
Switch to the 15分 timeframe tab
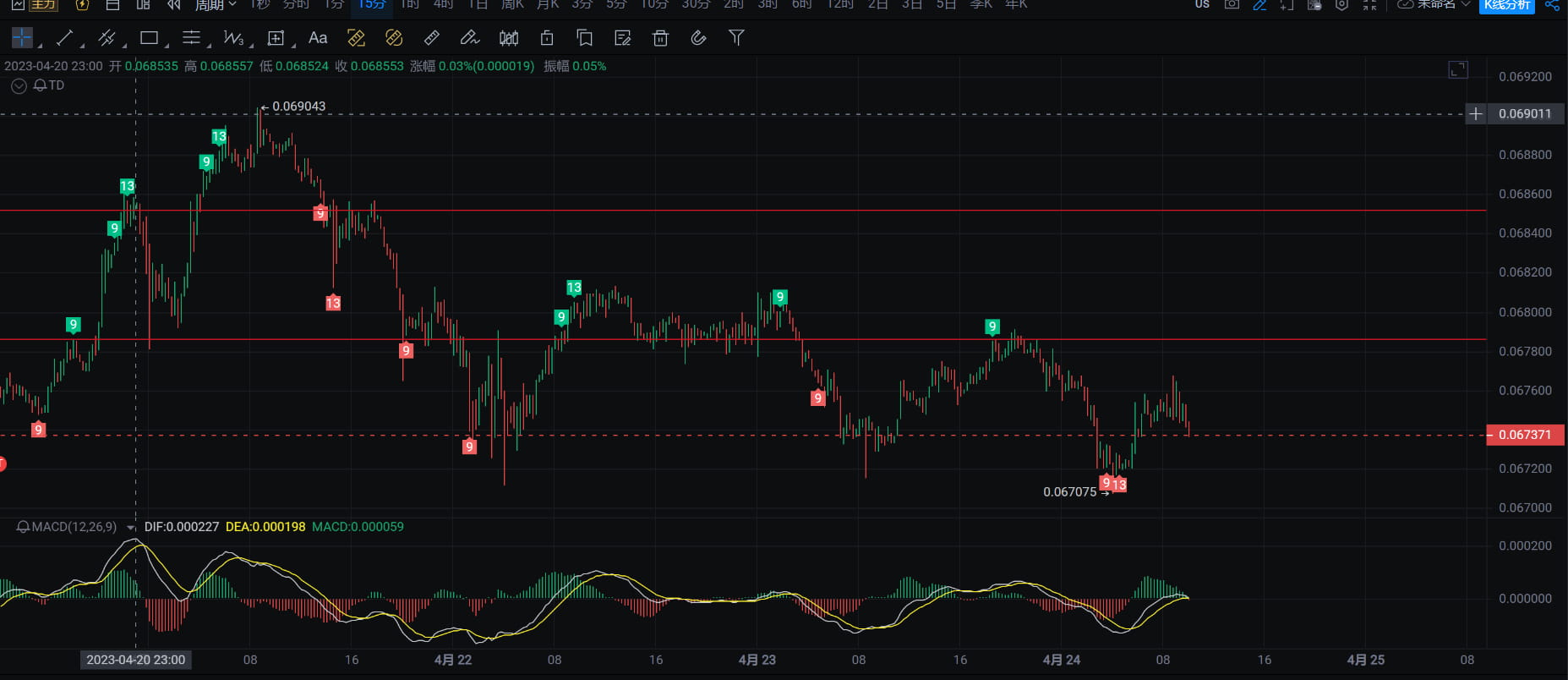coord(371,5)
